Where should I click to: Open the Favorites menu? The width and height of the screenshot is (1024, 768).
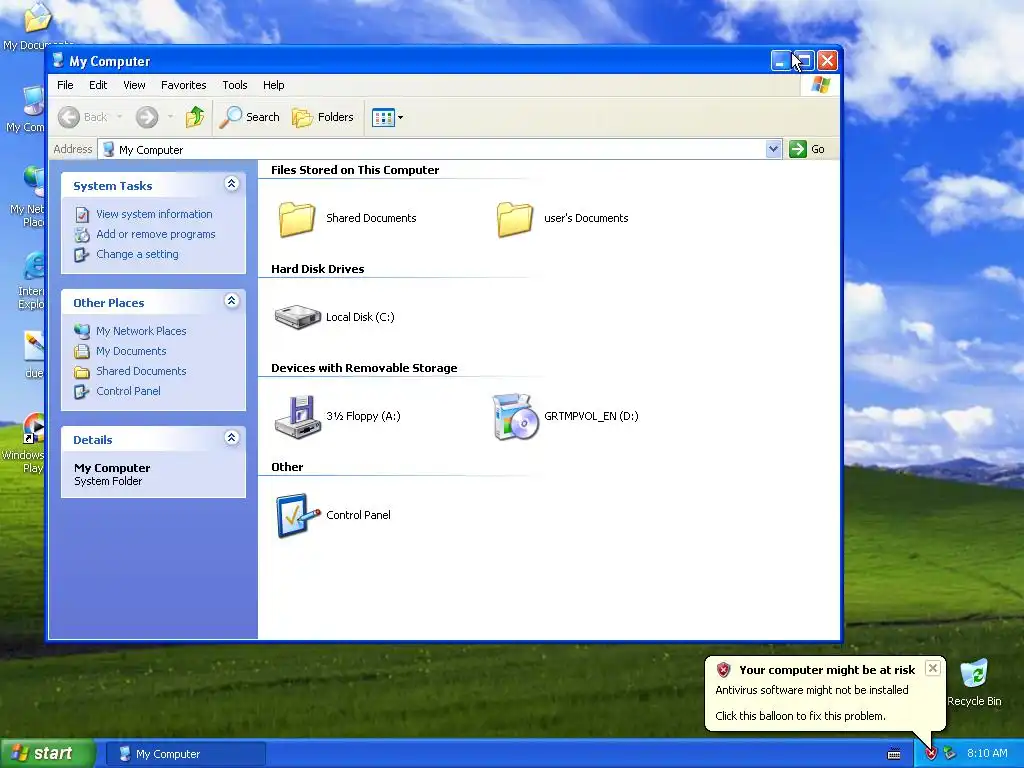tap(184, 85)
